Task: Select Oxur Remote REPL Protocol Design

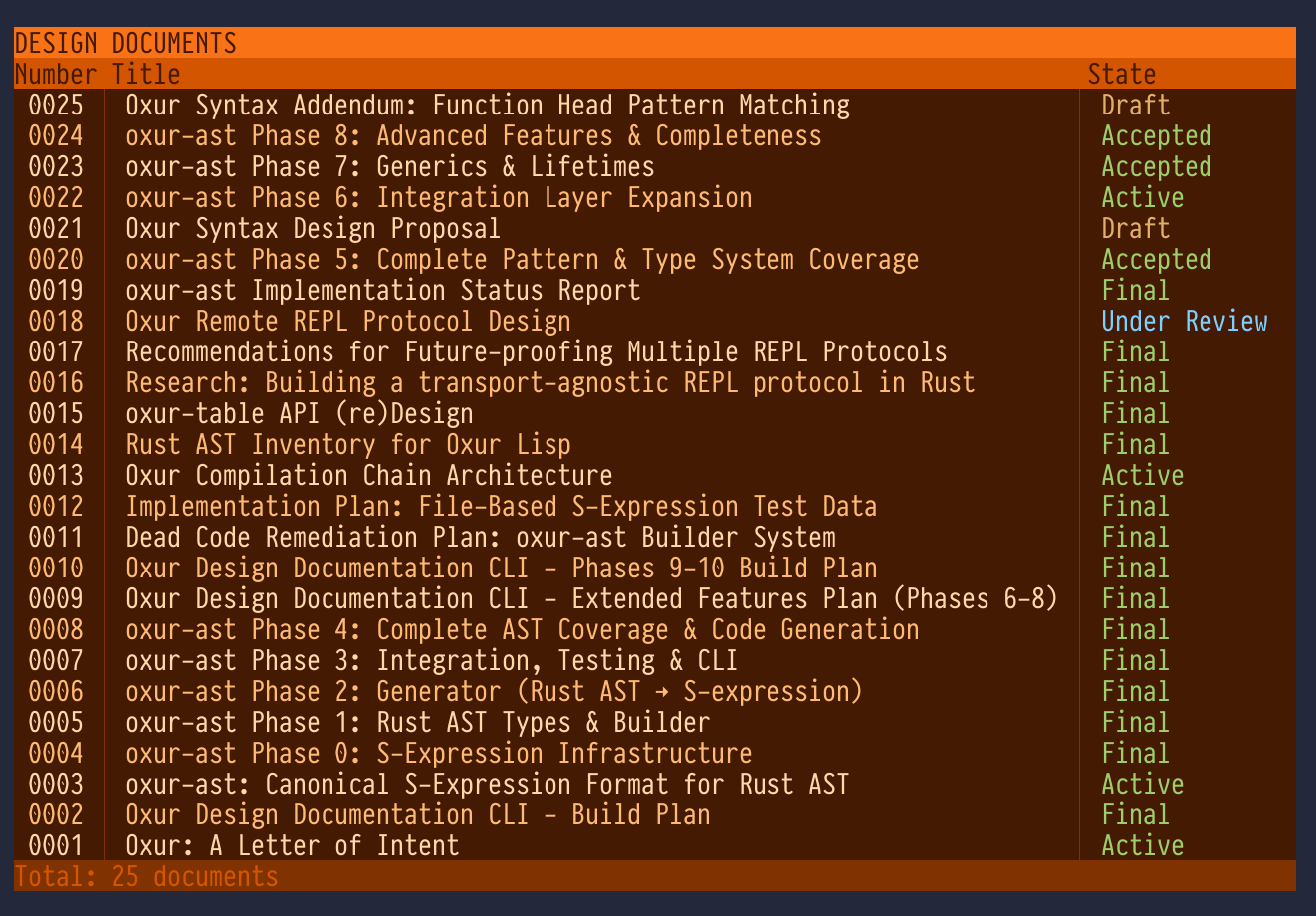Action: [348, 321]
